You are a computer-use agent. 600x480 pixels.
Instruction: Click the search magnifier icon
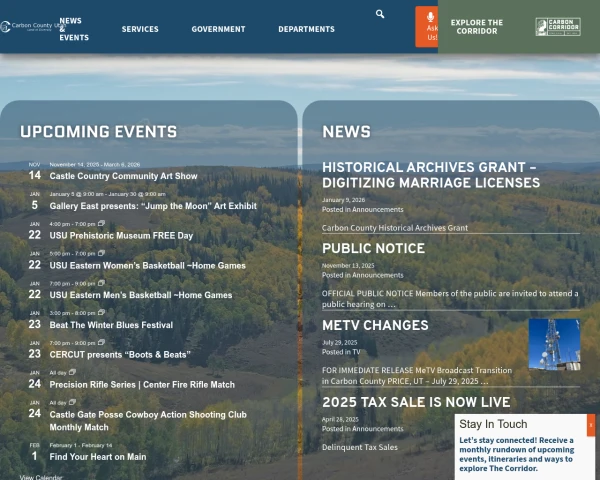(x=380, y=14)
